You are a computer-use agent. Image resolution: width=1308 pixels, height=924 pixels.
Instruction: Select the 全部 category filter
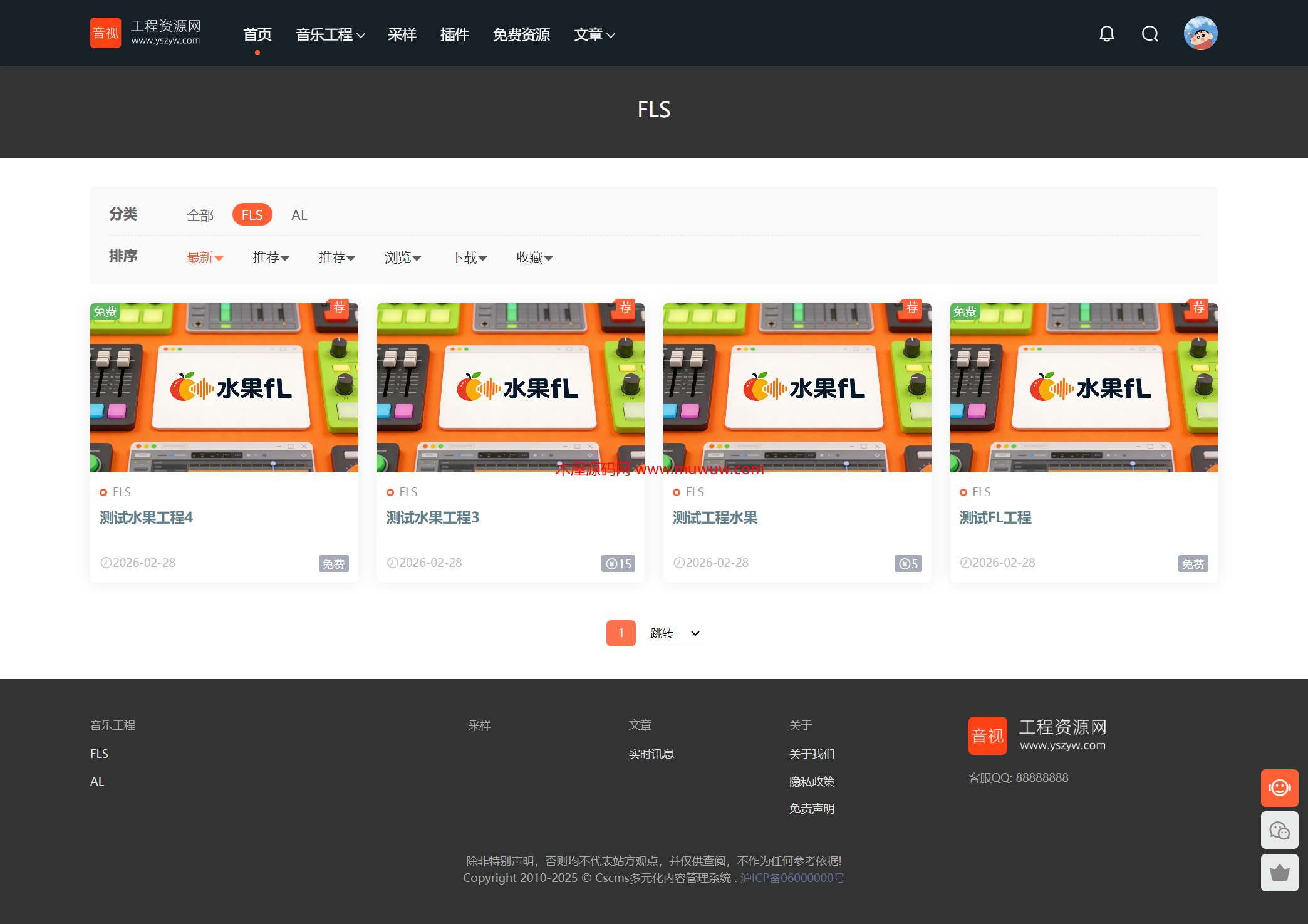200,215
